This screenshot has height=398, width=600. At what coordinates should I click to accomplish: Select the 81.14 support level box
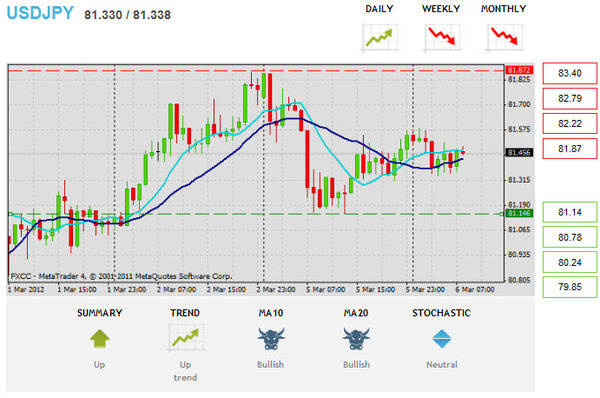[570, 212]
